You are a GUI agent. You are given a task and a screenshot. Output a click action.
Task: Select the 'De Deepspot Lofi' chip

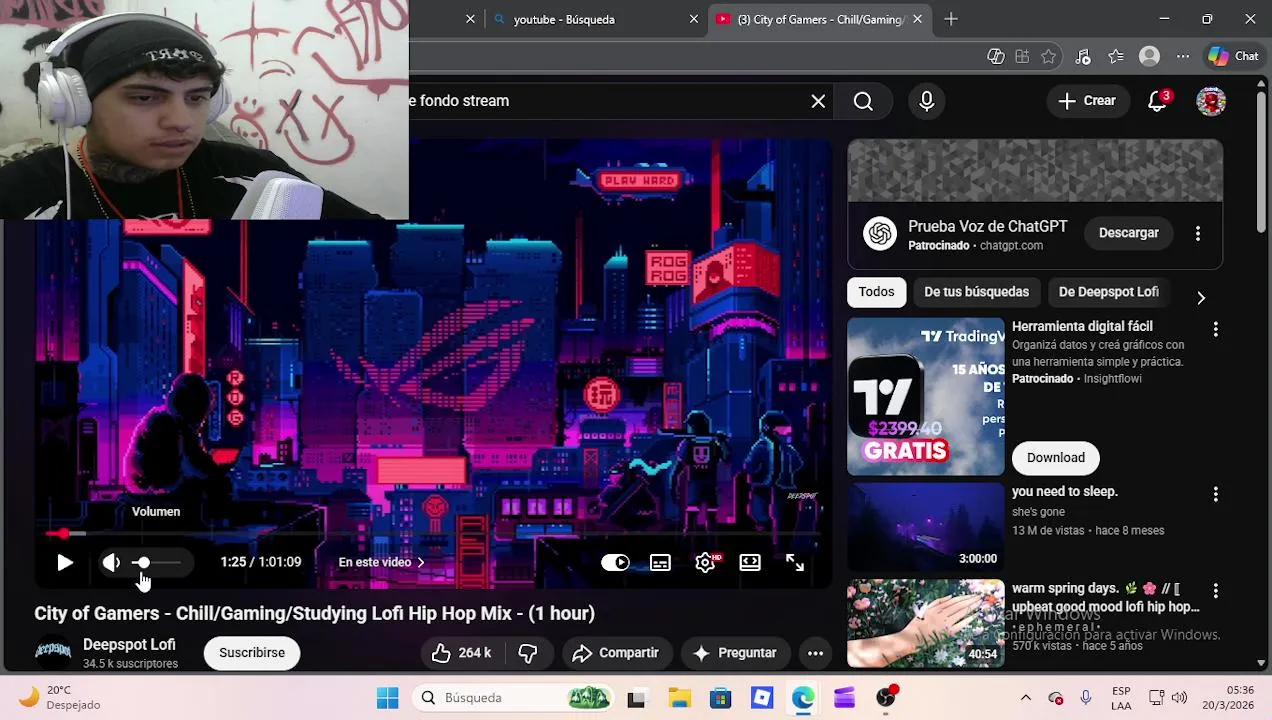1108,292
